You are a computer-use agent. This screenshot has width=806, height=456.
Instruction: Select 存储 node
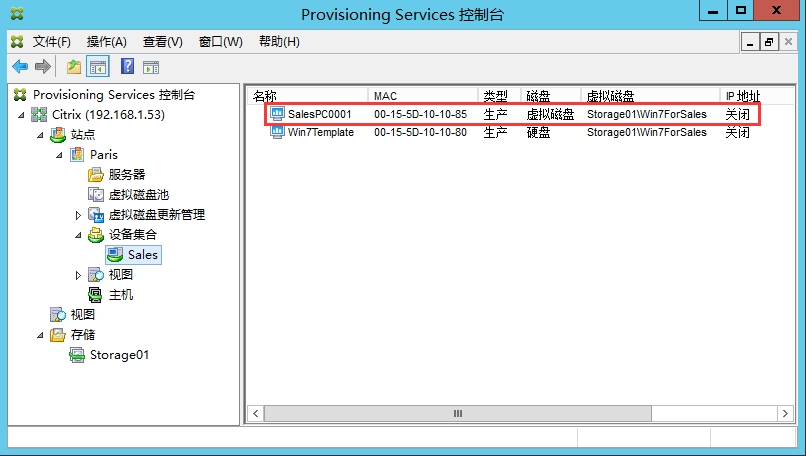click(x=83, y=335)
